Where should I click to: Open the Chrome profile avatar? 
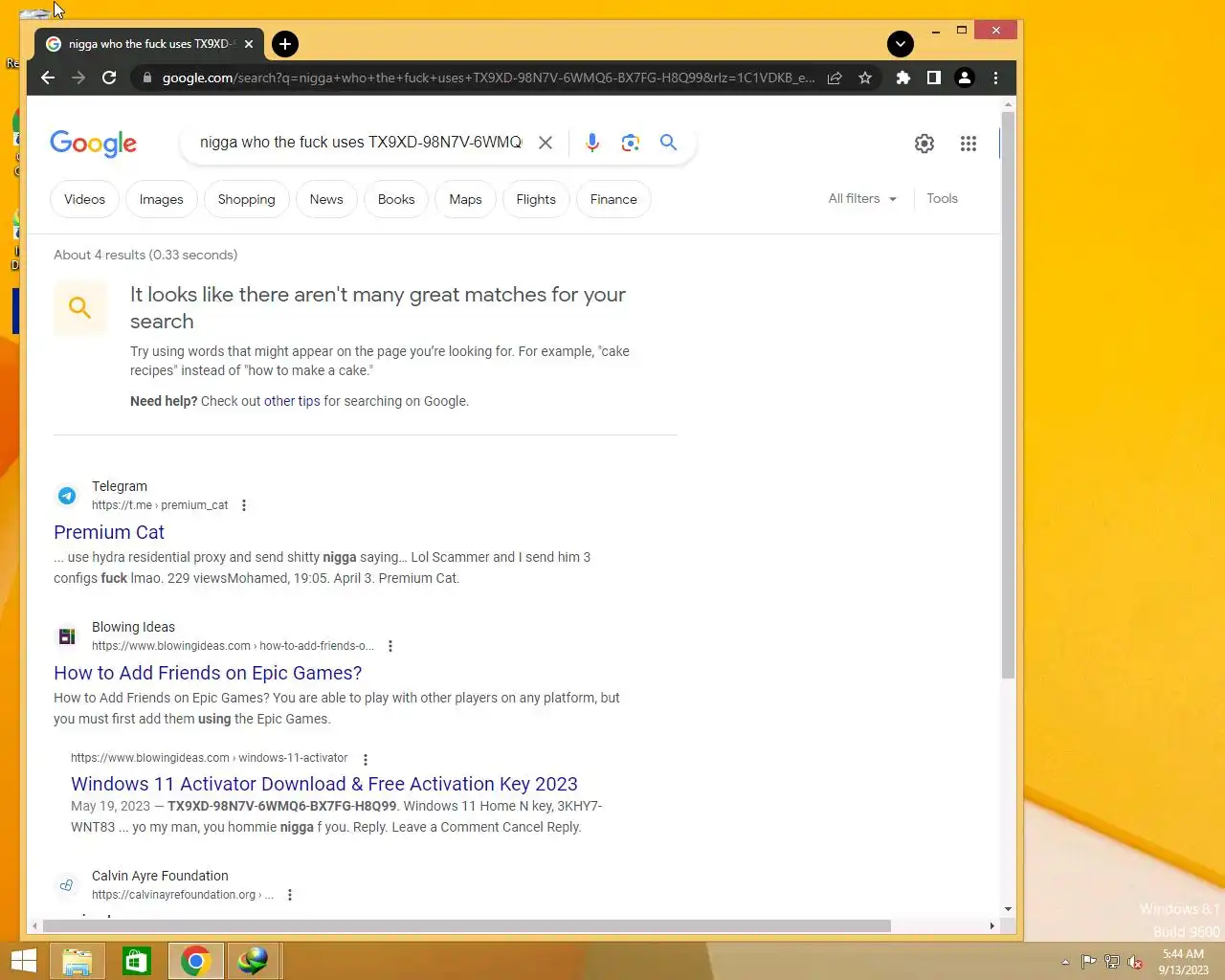point(965,78)
